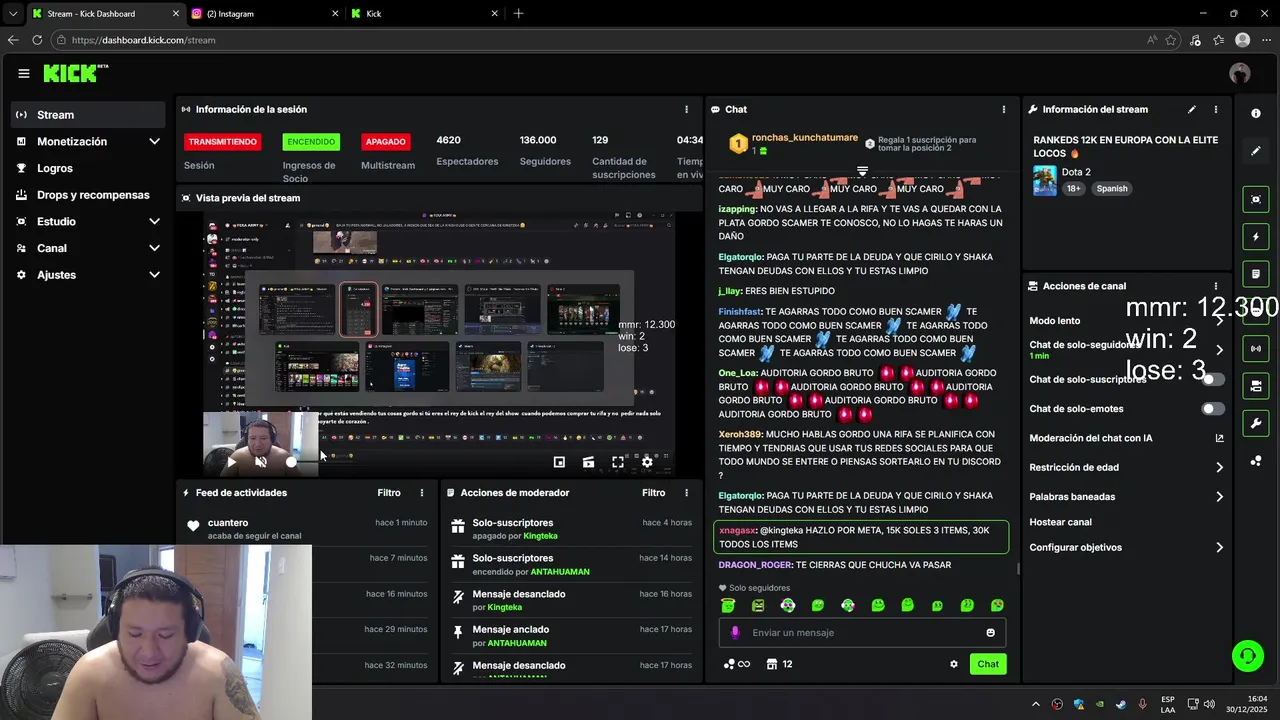Expand the Ajustes sidebar section

[88, 275]
